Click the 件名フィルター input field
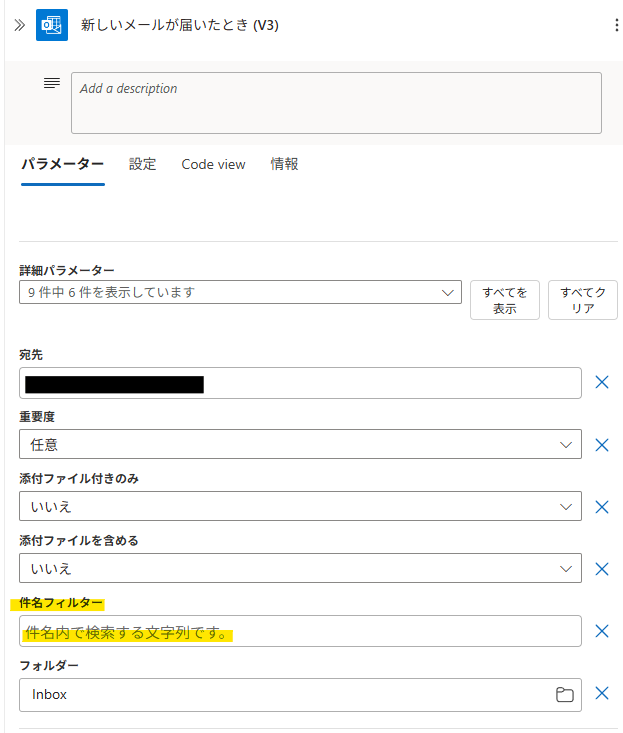This screenshot has width=623, height=733. click(x=300, y=631)
